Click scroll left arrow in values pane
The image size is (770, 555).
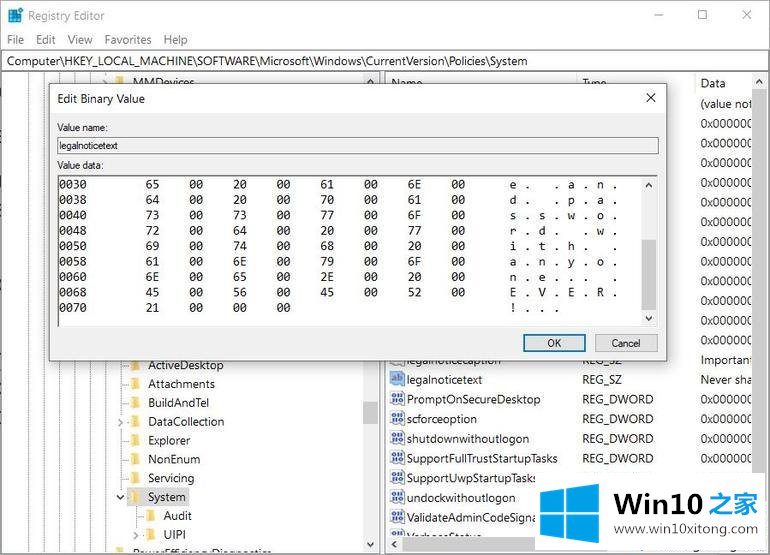pos(394,544)
